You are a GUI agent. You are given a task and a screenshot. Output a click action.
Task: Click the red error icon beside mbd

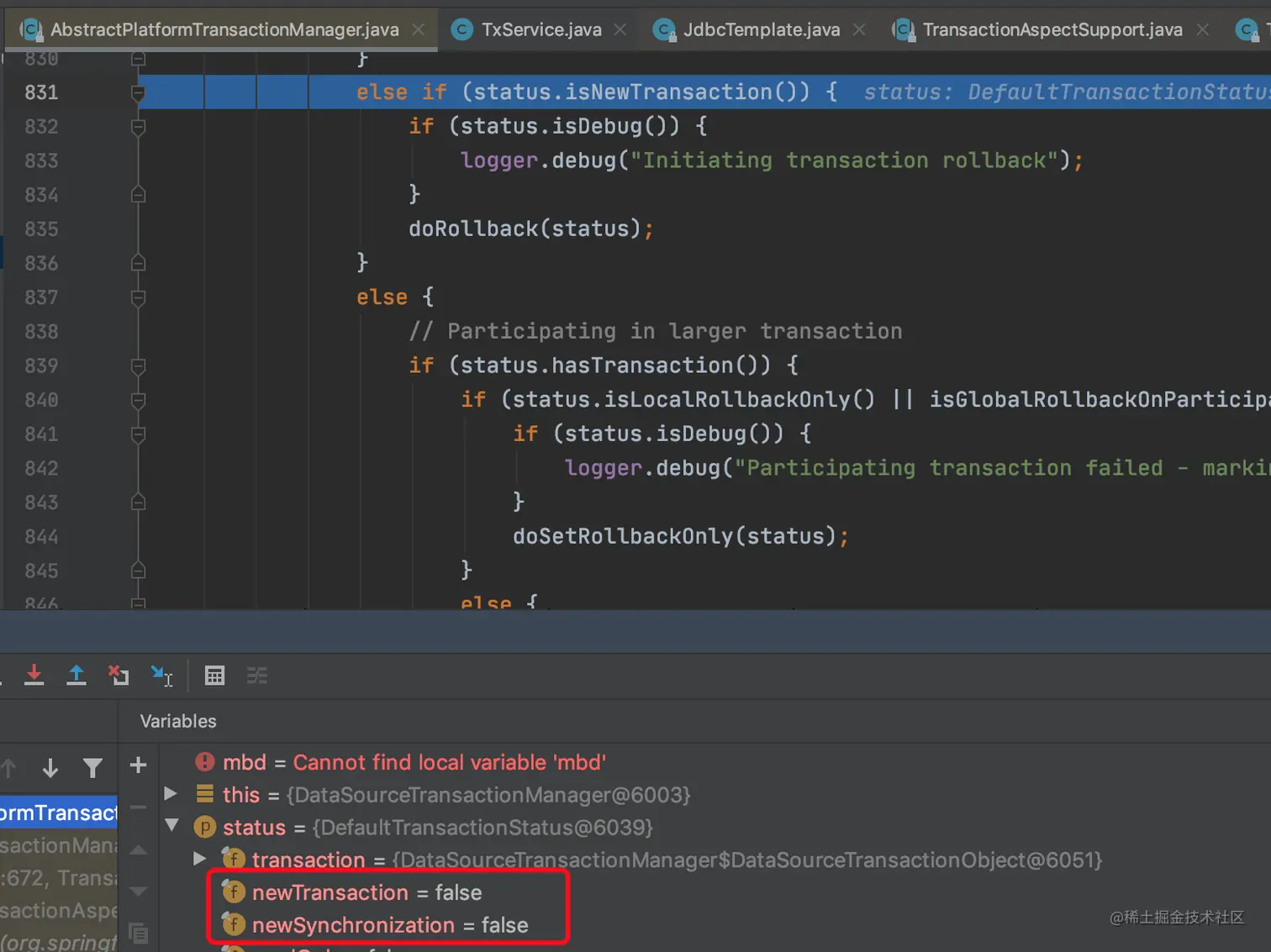tap(205, 762)
